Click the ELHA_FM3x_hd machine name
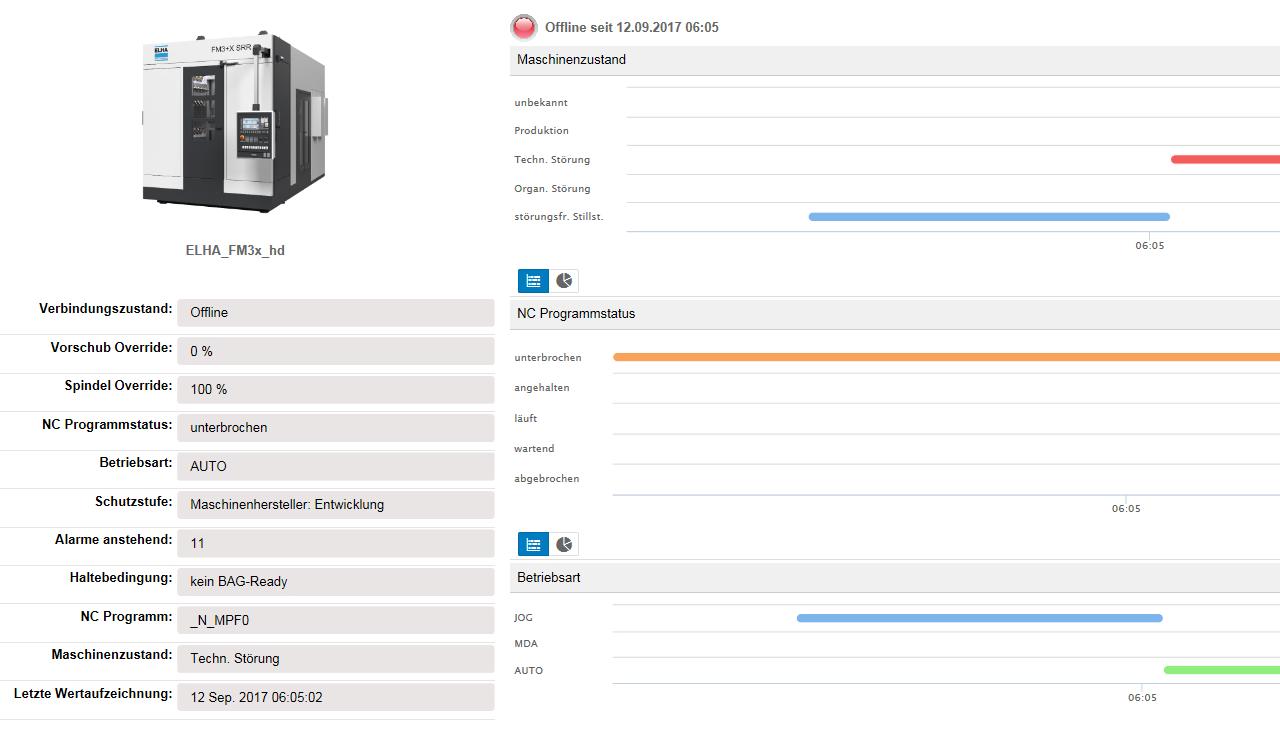Viewport: 1280px width, 730px height. coord(235,250)
